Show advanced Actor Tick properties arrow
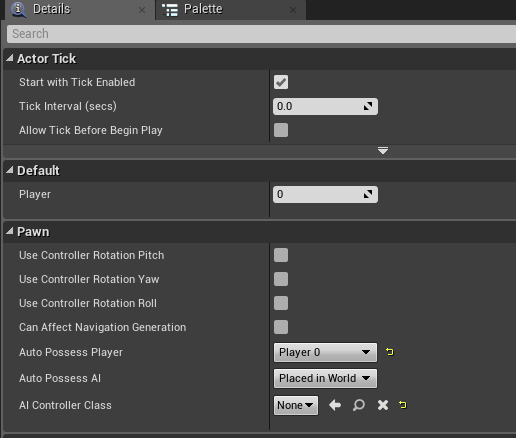Image resolution: width=516 pixels, height=438 pixels. (x=383, y=151)
